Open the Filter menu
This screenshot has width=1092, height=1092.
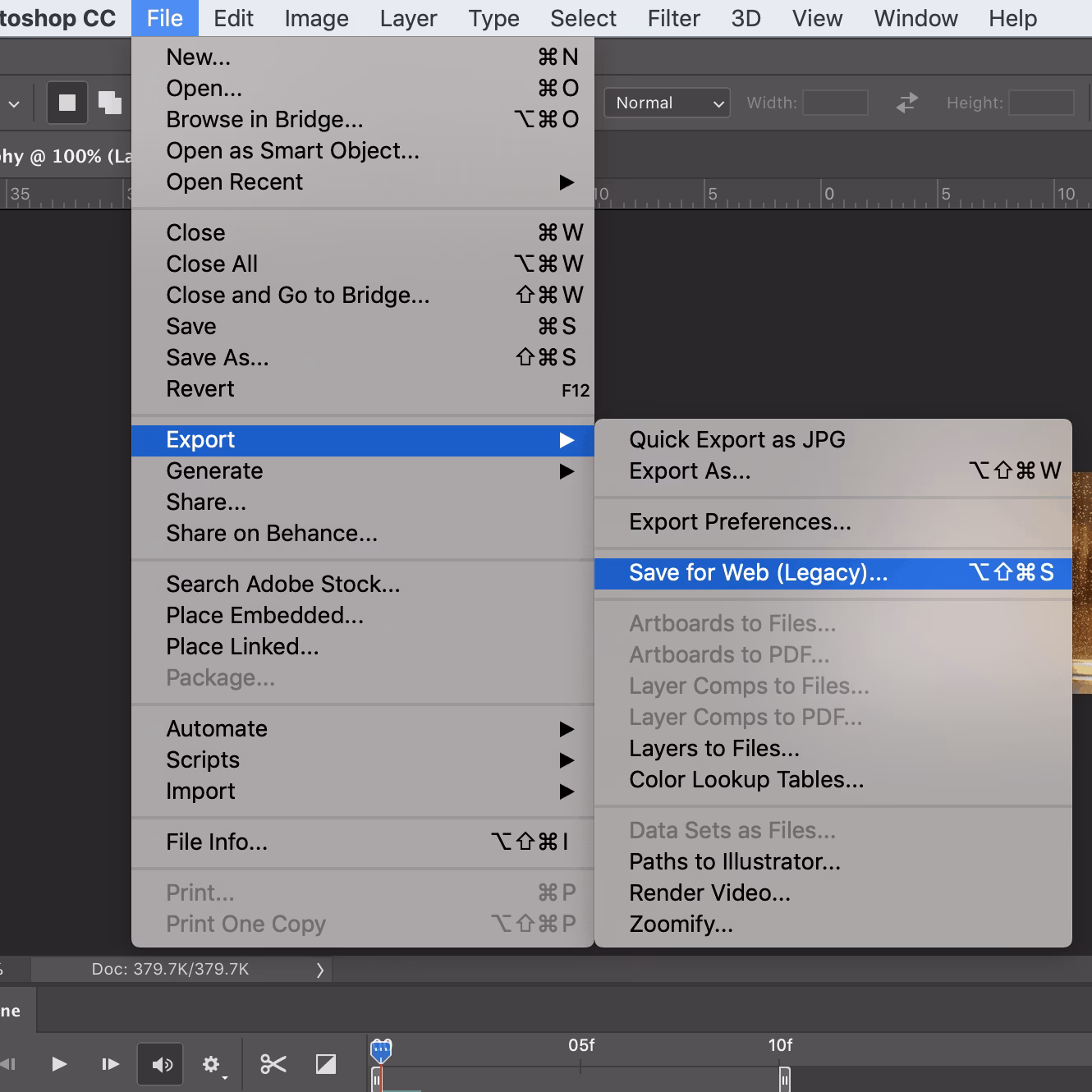point(672,18)
